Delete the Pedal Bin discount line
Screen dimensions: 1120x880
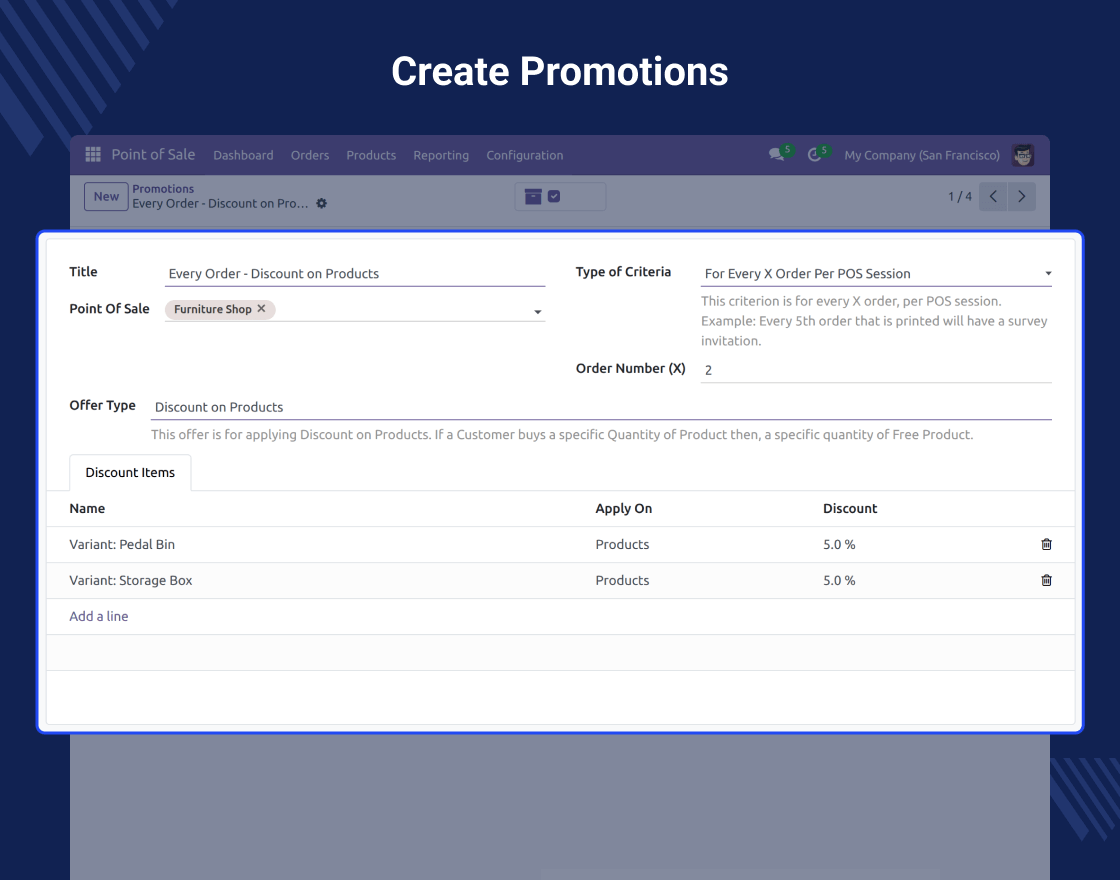click(1046, 545)
